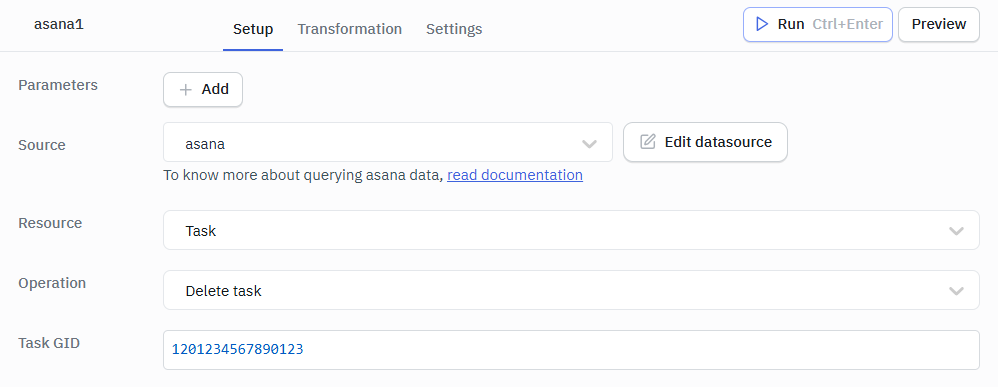Screen dimensions: 998x387
Task: Open the read documentation link
Action: [515, 175]
